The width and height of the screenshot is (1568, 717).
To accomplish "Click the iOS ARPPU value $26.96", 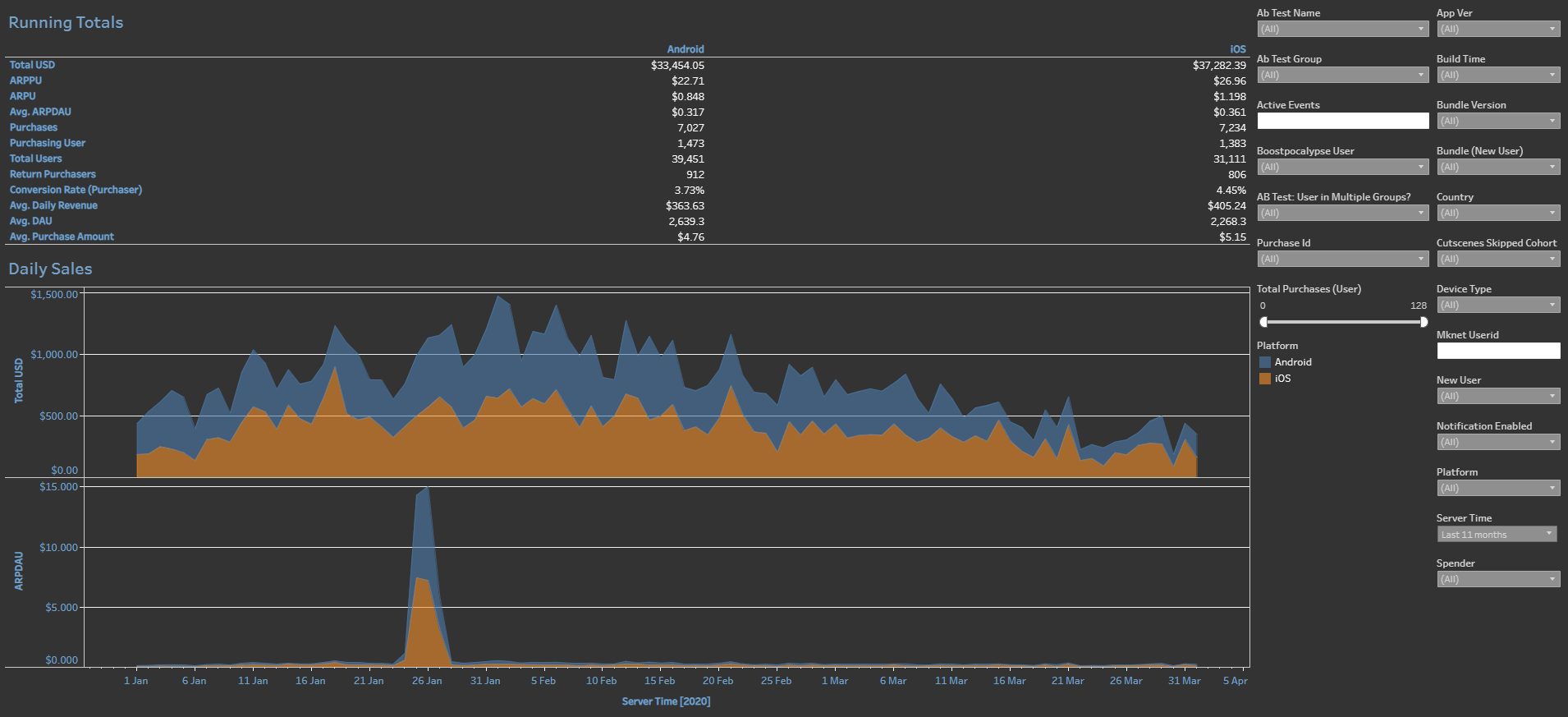I will click(x=1230, y=80).
